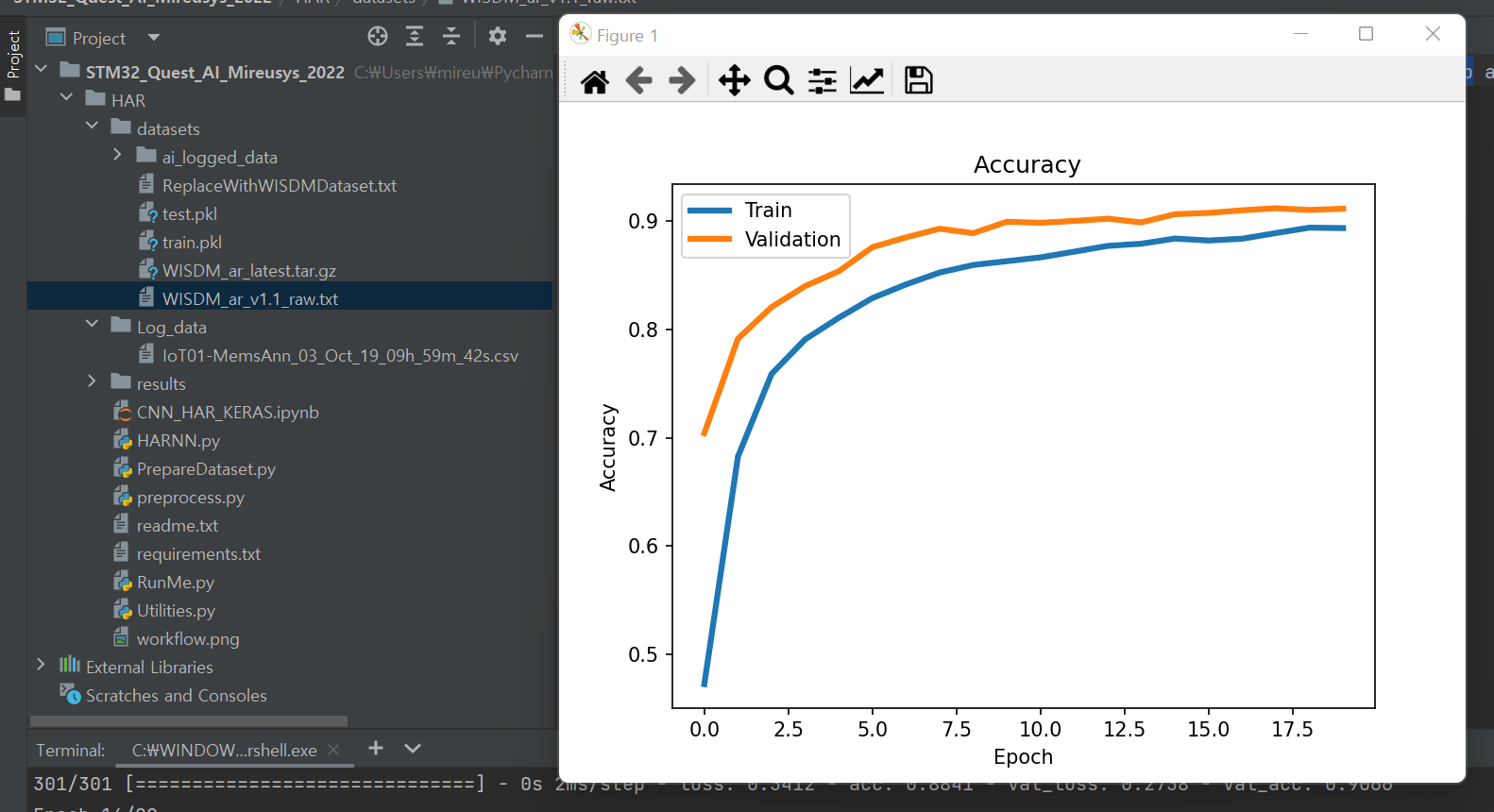Go forward to next plot view
This screenshot has width=1494, height=812.
(682, 81)
